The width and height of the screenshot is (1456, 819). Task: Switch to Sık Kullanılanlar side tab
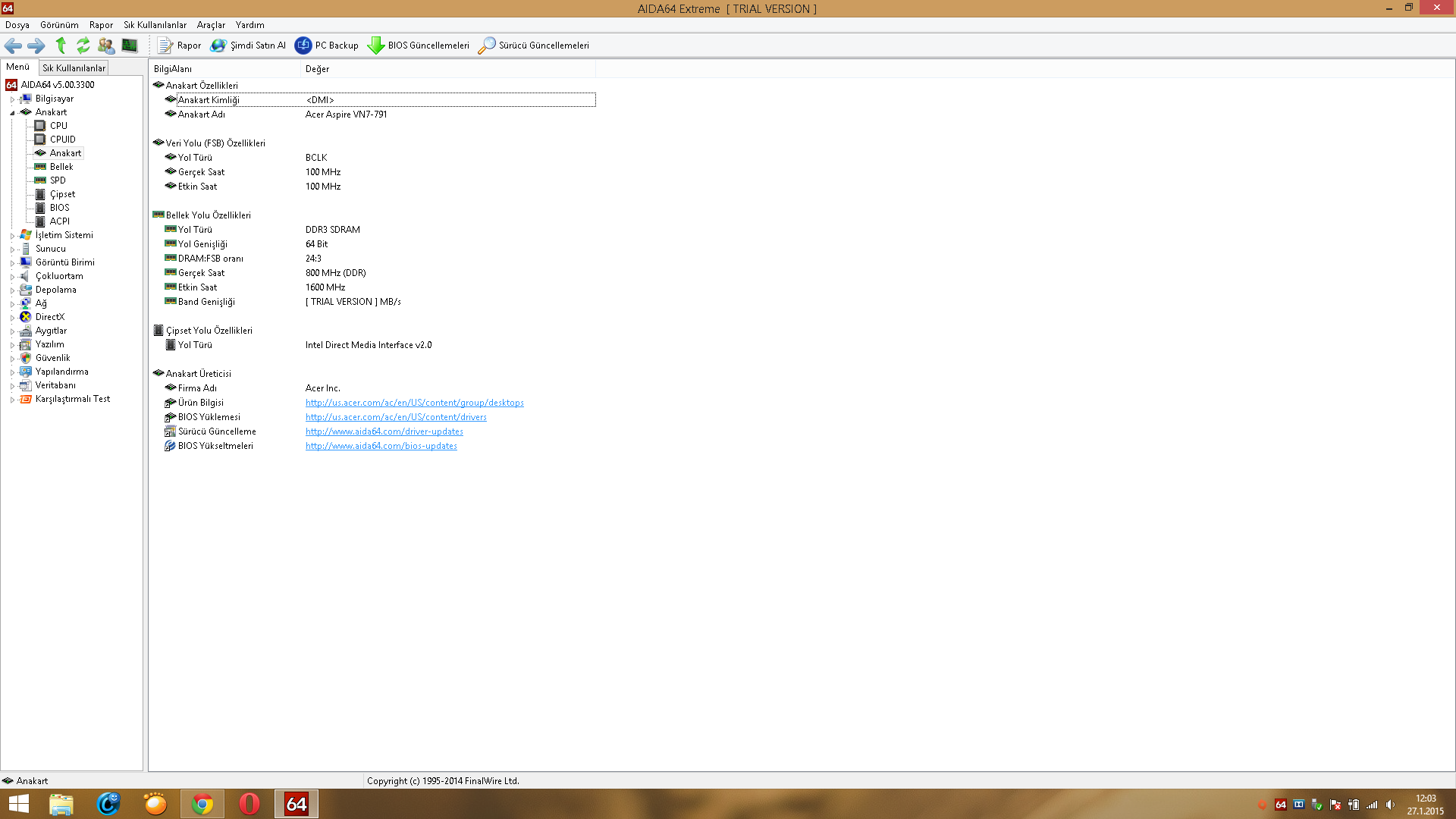74,68
